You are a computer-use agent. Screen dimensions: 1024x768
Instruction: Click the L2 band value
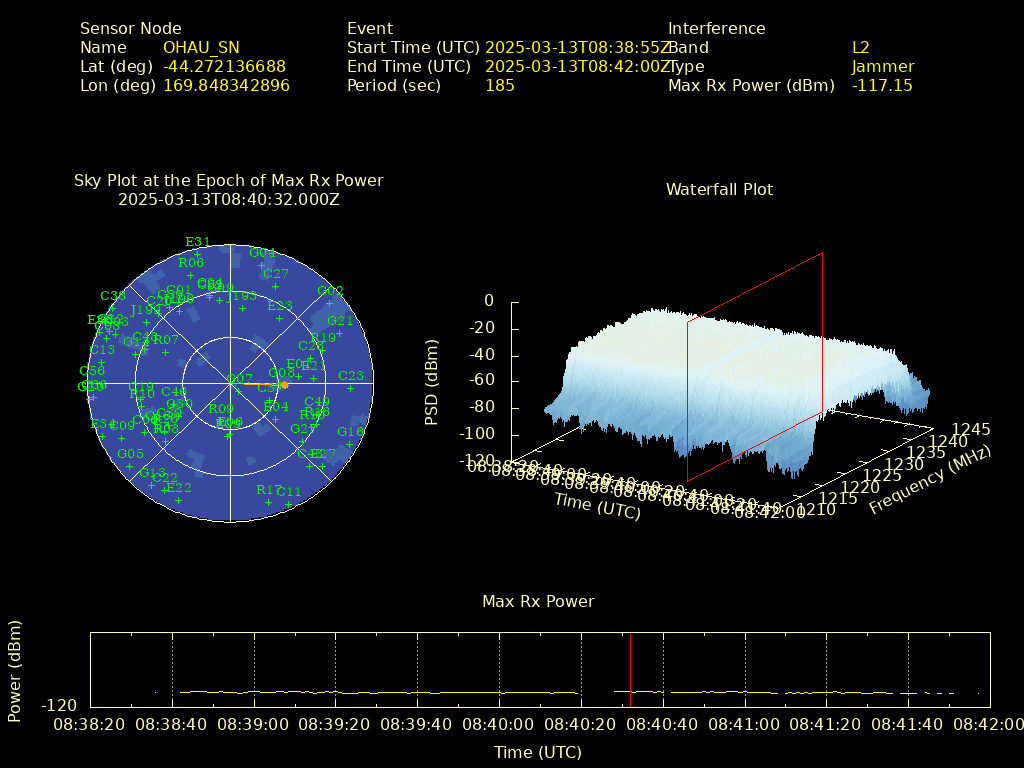[860, 48]
